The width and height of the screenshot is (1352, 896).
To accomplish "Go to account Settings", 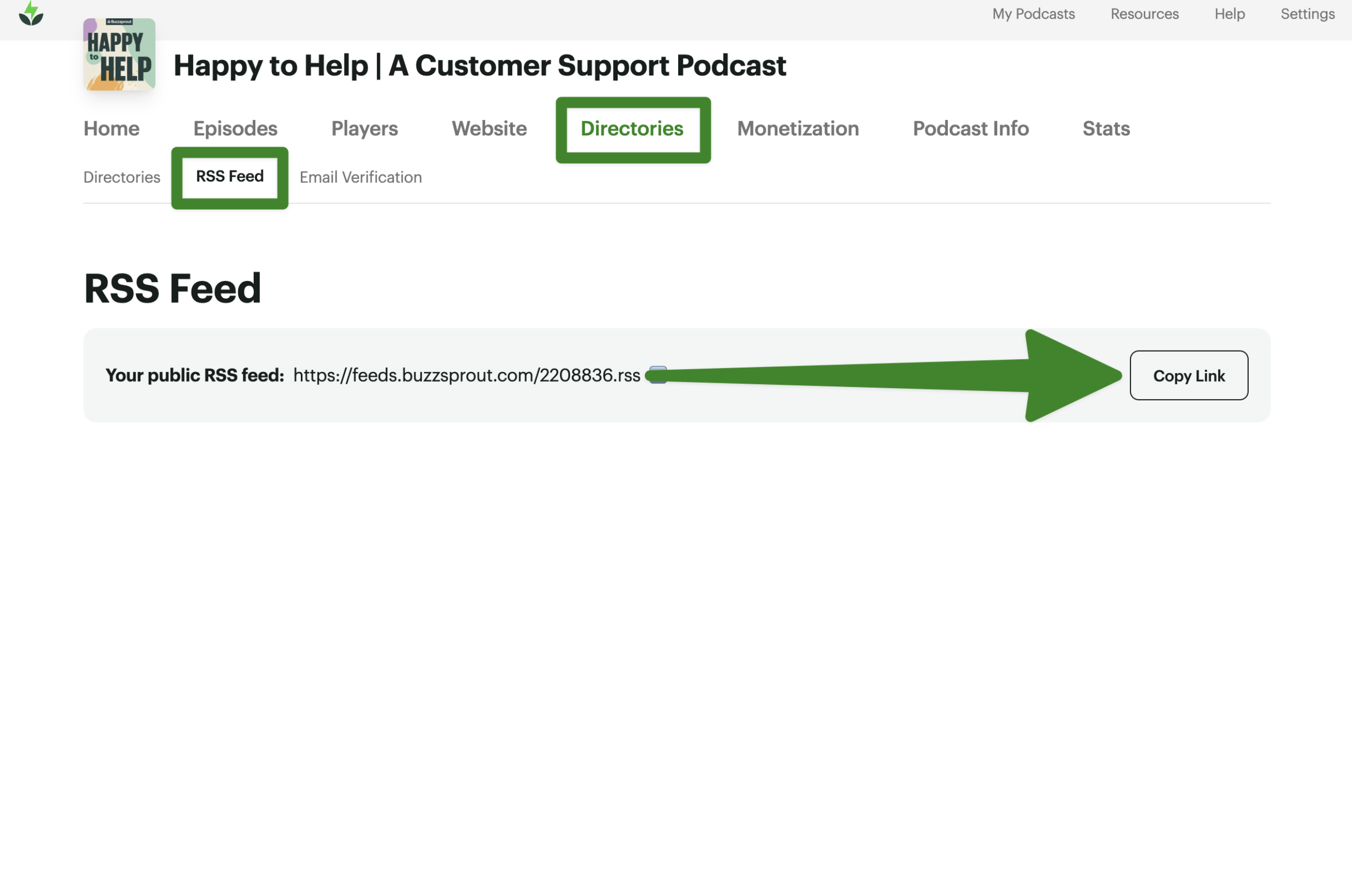I will [1307, 14].
